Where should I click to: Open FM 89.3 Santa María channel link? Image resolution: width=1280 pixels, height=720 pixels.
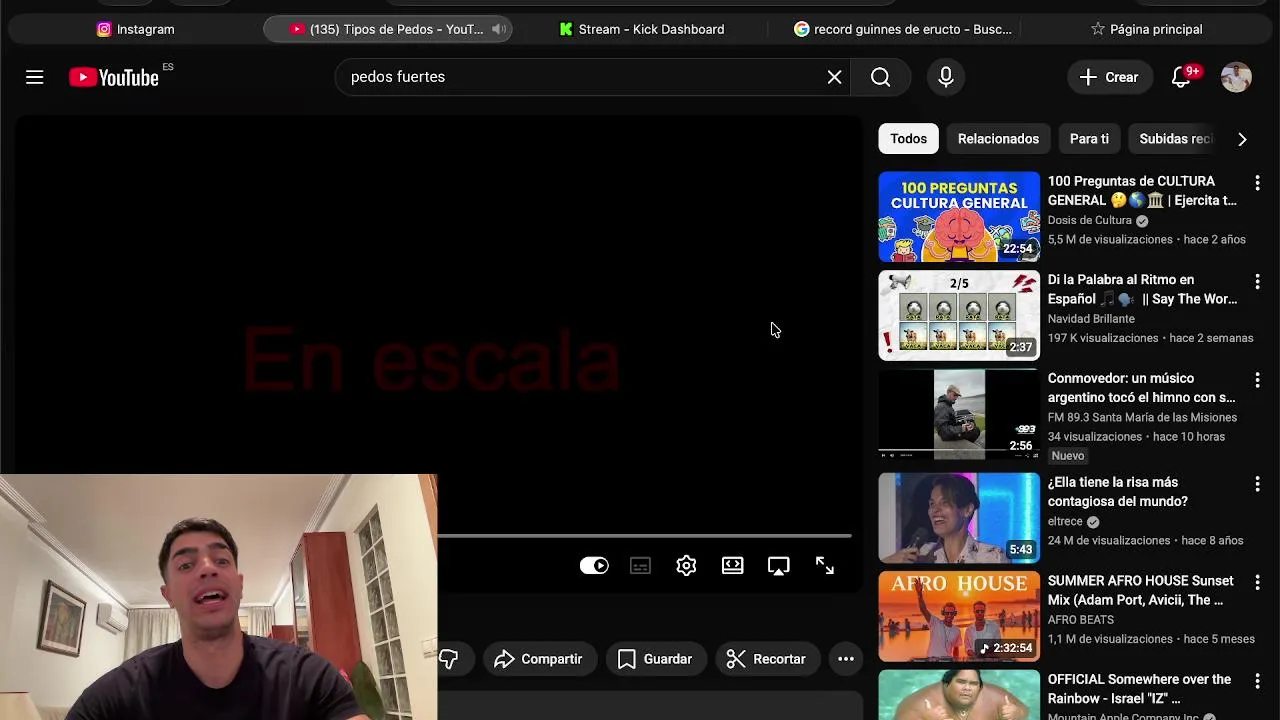point(1142,417)
